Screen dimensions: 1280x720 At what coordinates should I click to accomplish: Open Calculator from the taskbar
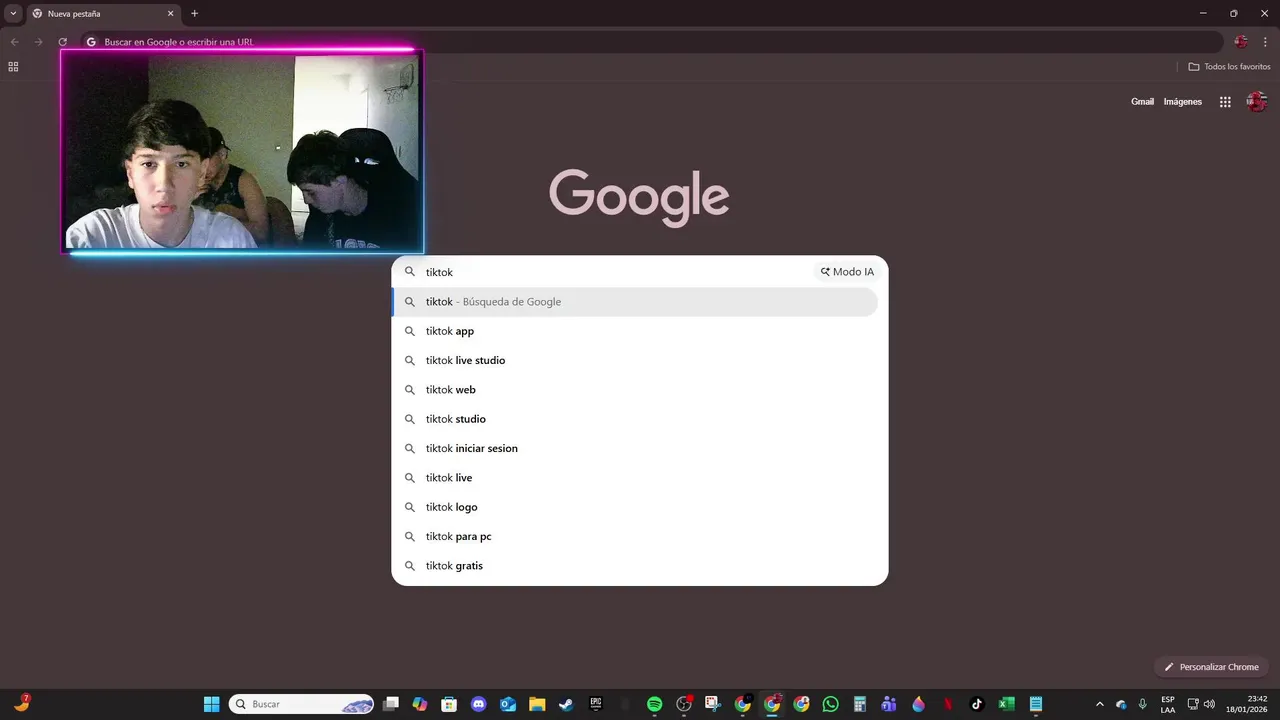pyautogui.click(x=859, y=704)
